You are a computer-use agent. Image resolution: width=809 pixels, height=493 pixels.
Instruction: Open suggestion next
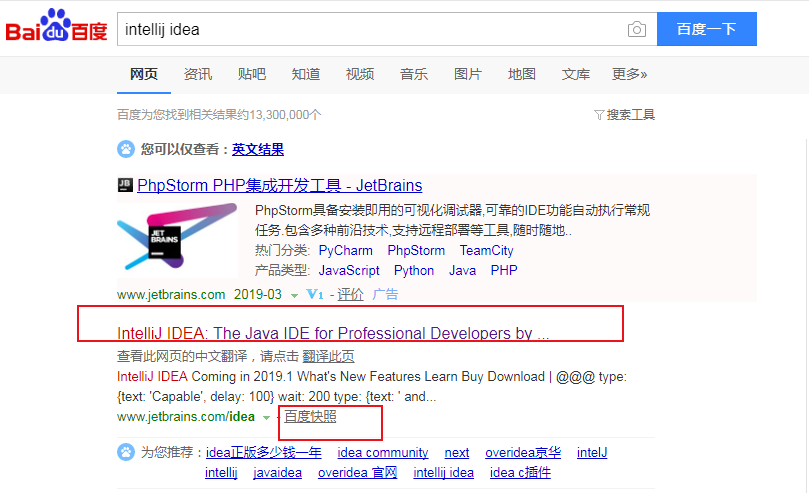(x=457, y=453)
